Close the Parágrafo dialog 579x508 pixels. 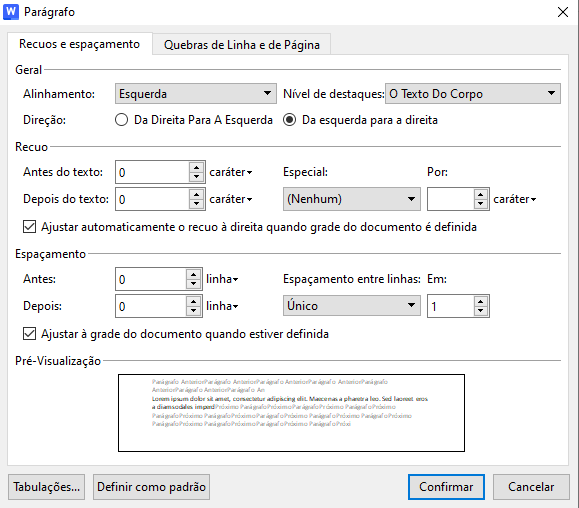tap(563, 12)
